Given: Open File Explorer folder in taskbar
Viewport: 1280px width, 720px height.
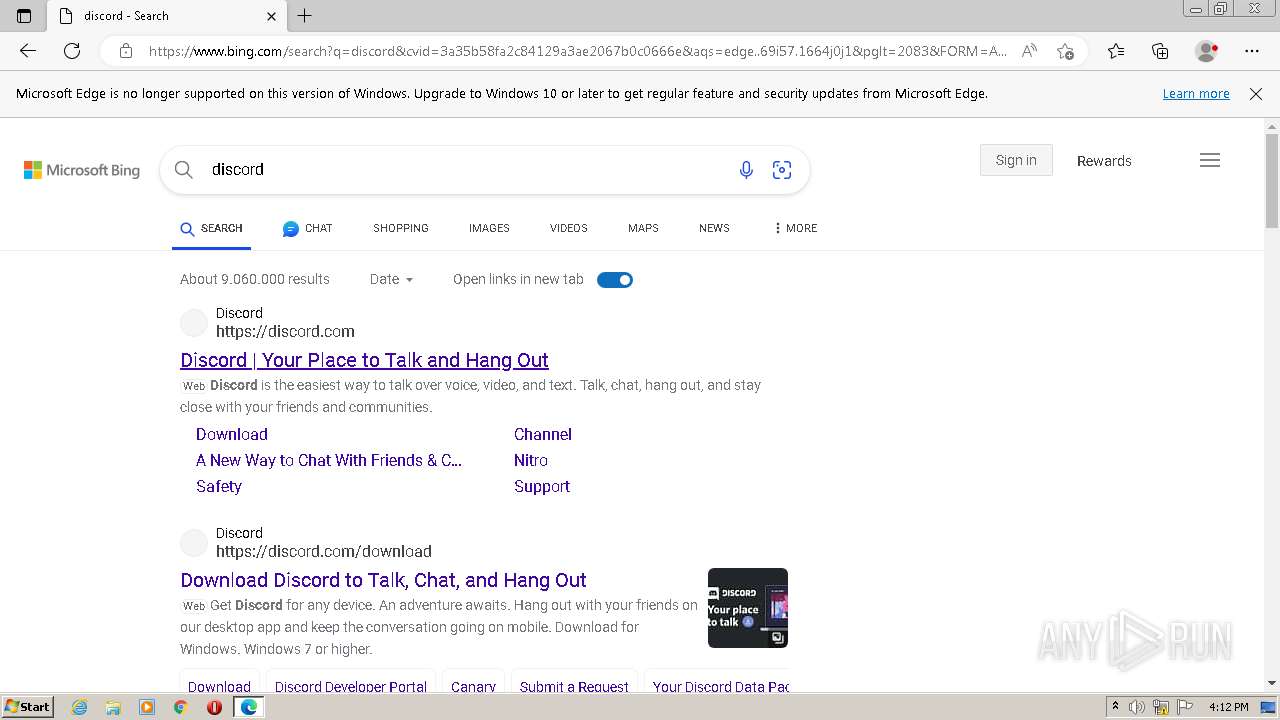Looking at the screenshot, I should pos(113,707).
